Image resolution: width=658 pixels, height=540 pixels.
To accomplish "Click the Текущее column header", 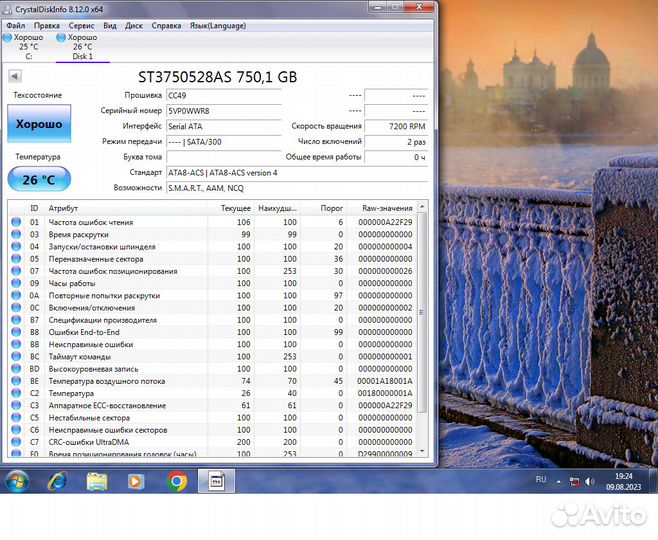I will 231,208.
